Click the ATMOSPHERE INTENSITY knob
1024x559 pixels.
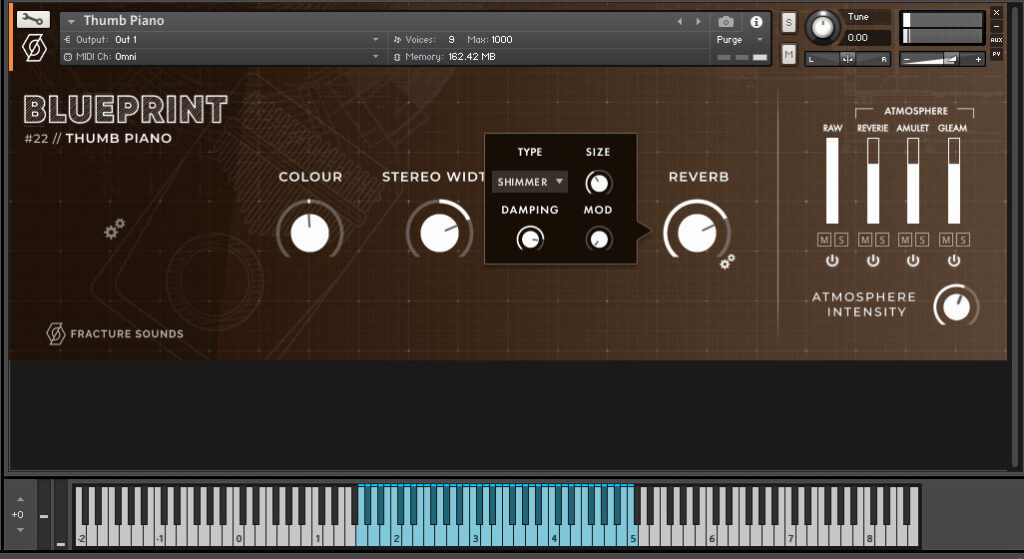pos(956,306)
